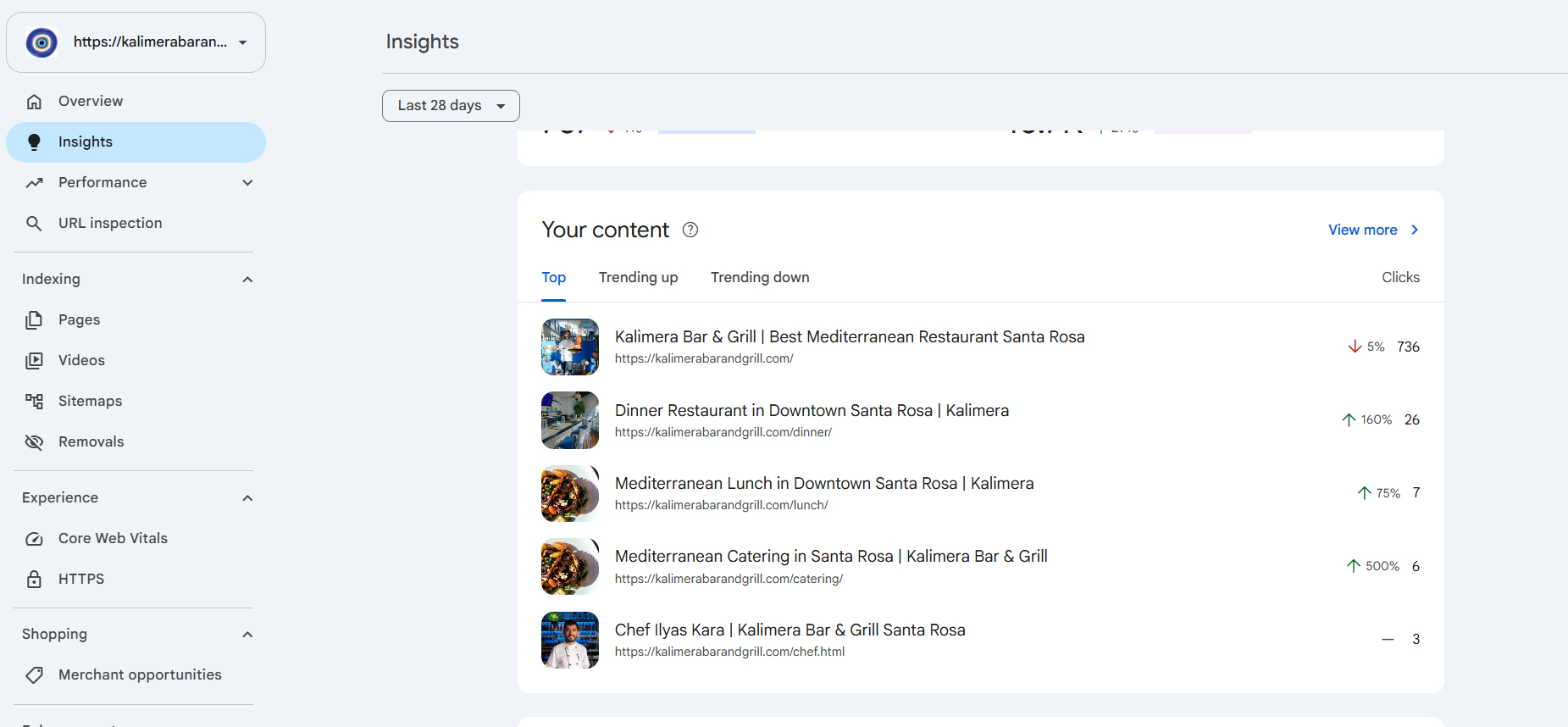This screenshot has height=727, width=1568.
Task: Click the Core Web Vitals gauge icon
Action: [34, 539]
